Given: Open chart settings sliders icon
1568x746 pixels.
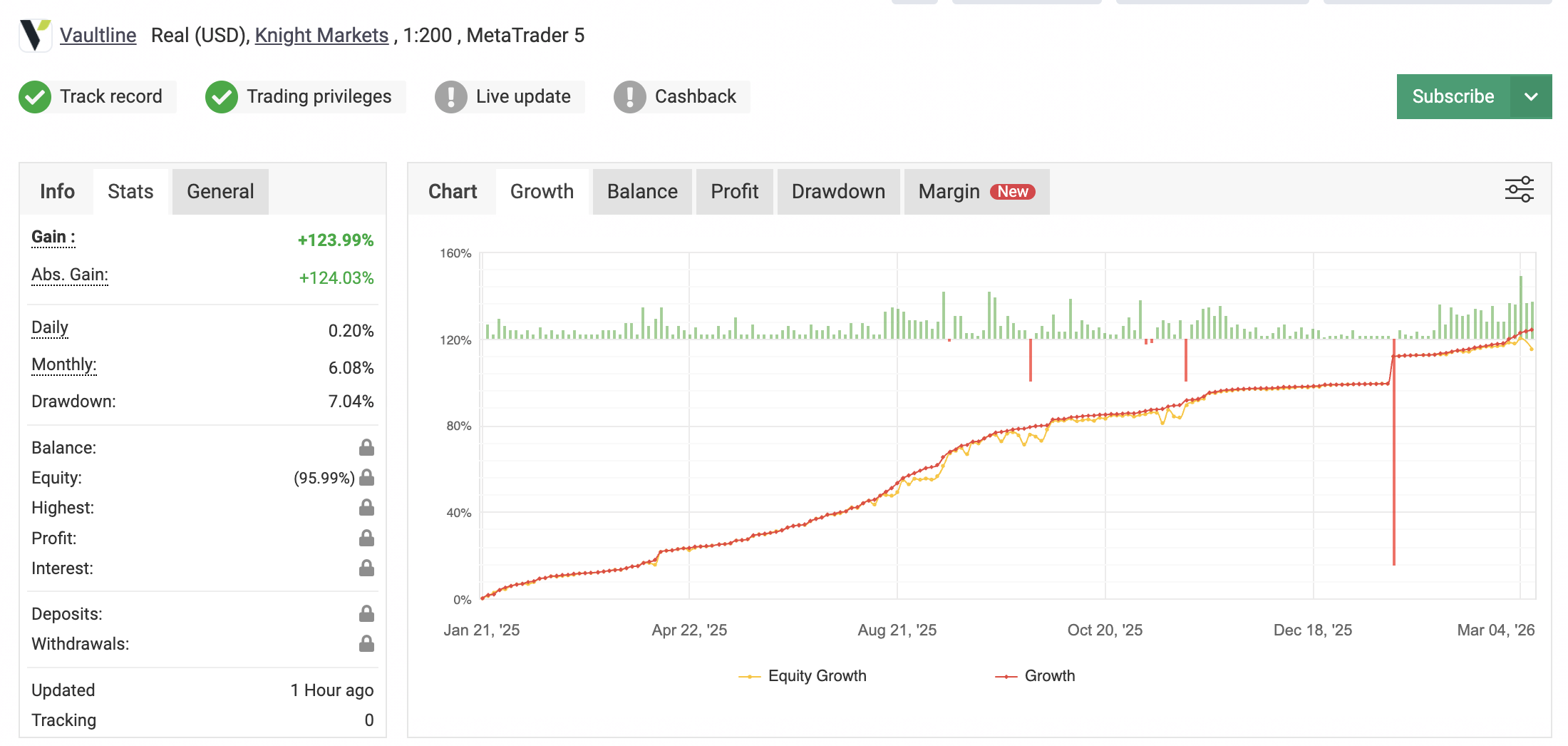Looking at the screenshot, I should [x=1519, y=190].
